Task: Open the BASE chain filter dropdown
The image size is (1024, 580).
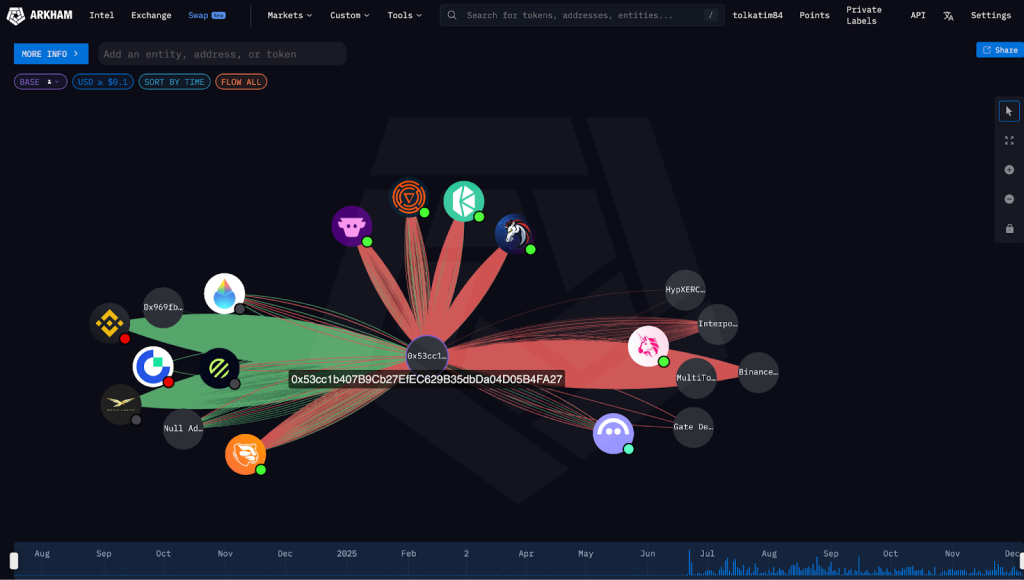Action: coord(40,82)
